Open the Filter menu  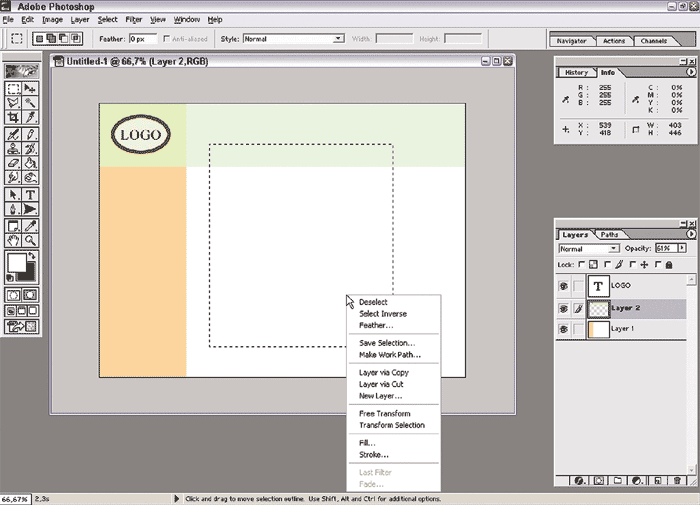click(133, 19)
